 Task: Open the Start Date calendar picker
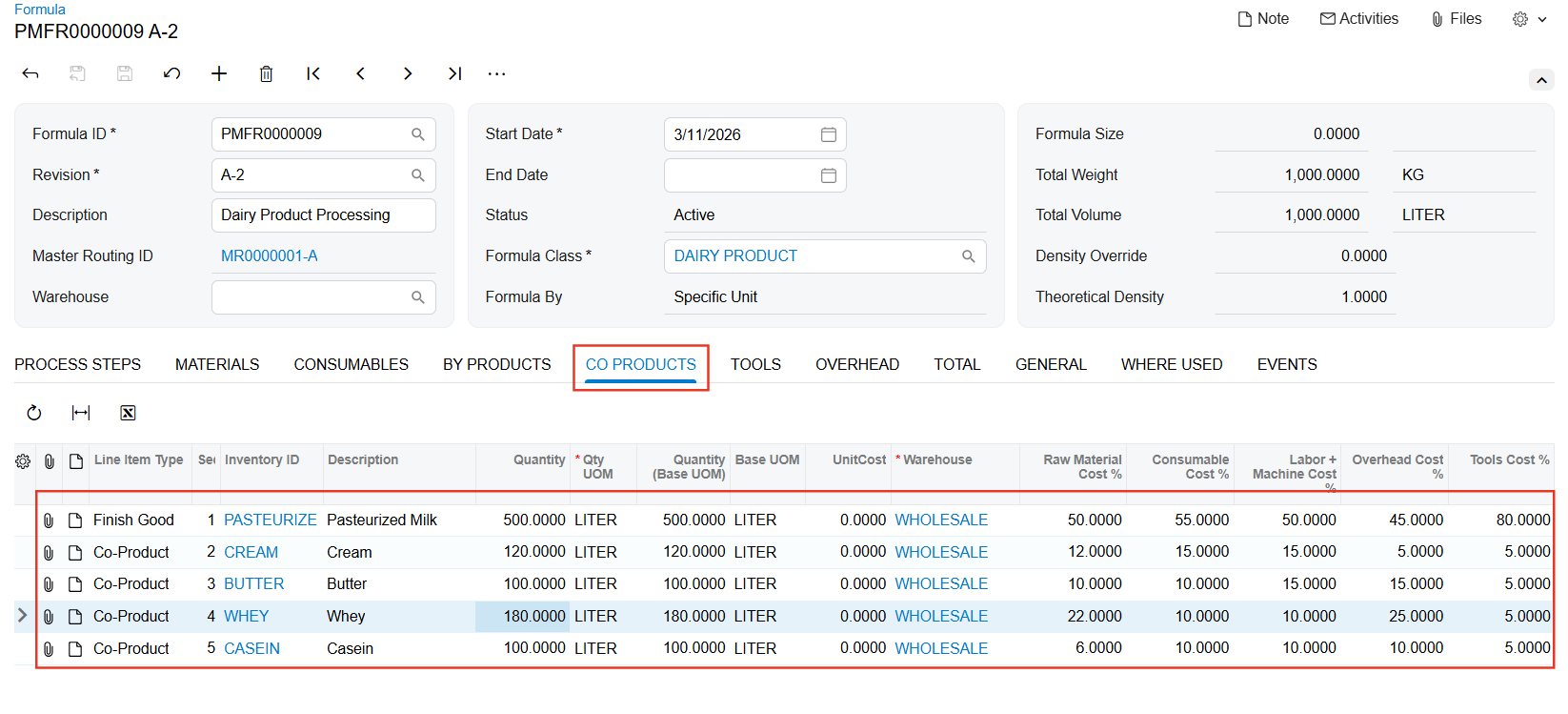pos(829,134)
